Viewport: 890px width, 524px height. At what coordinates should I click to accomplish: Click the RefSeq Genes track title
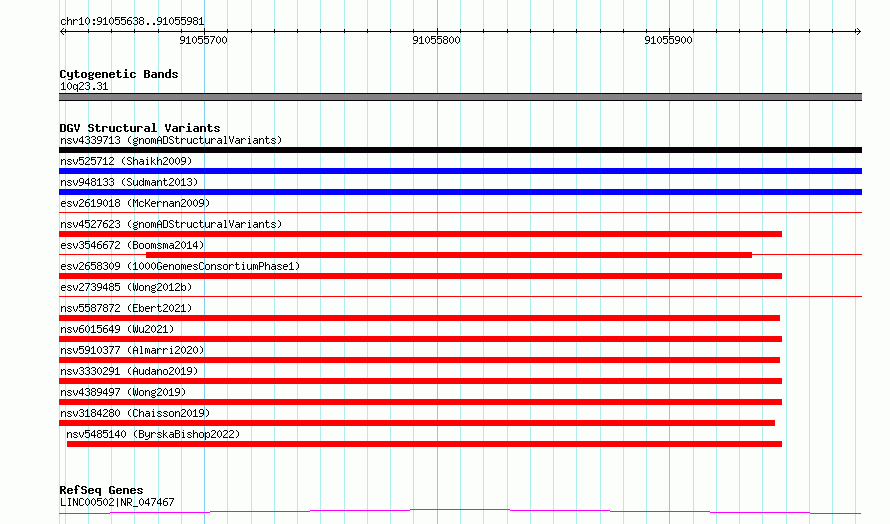tap(101, 490)
